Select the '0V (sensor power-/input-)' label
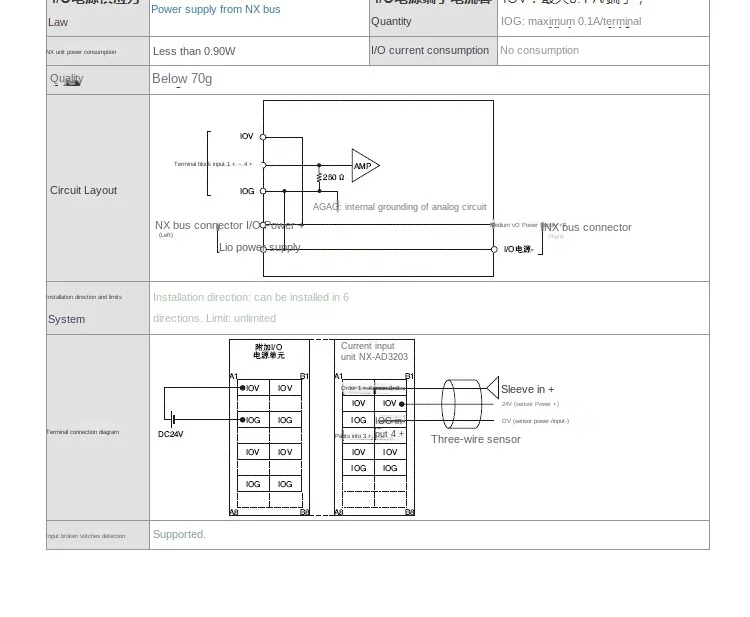 pos(535,421)
